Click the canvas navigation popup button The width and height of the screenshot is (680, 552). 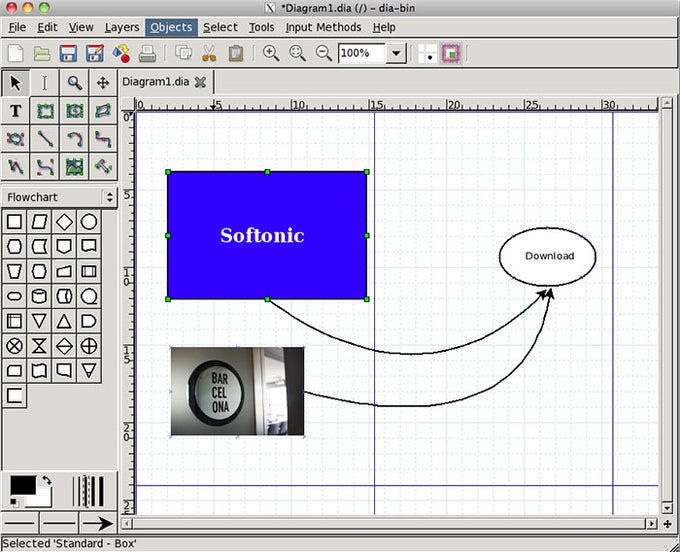pos(668,524)
